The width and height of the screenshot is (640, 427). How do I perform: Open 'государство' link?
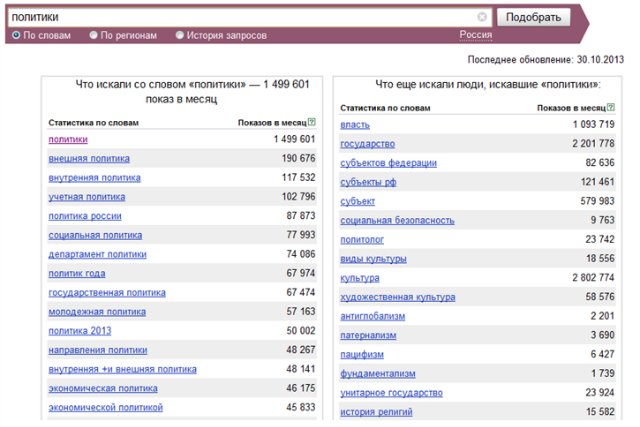[x=368, y=144]
